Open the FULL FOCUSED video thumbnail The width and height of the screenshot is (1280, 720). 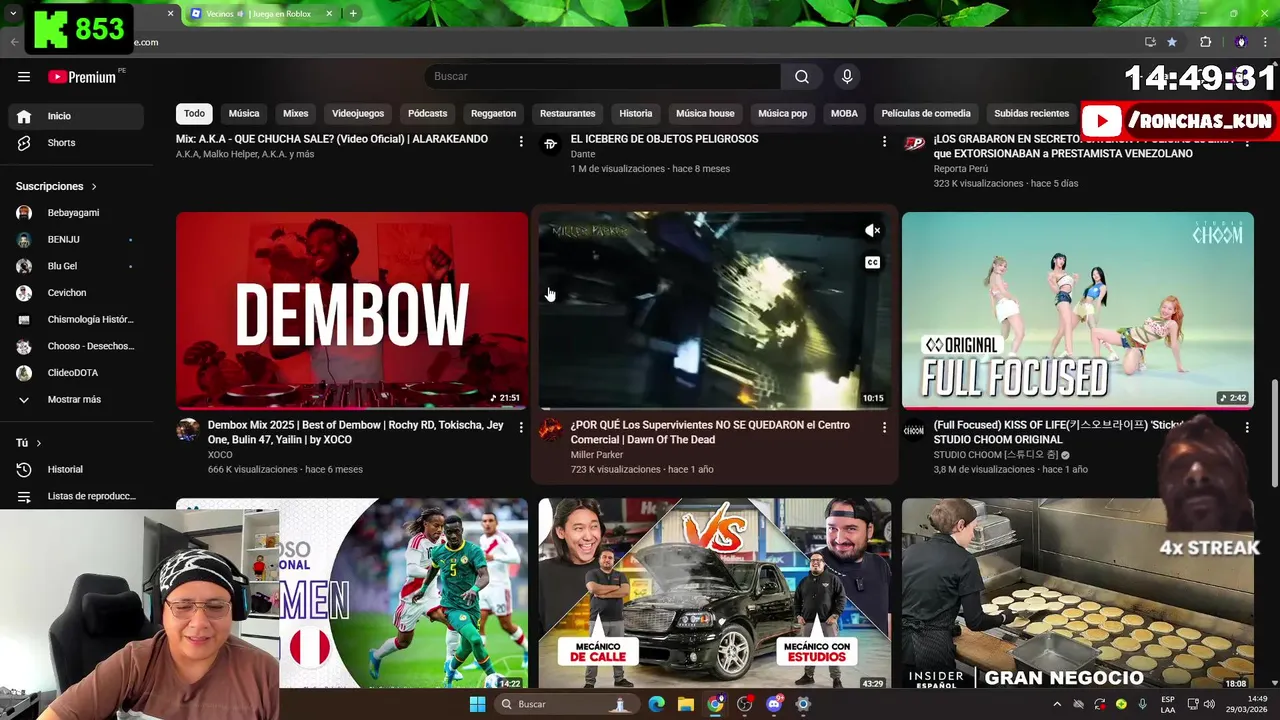coord(1078,311)
